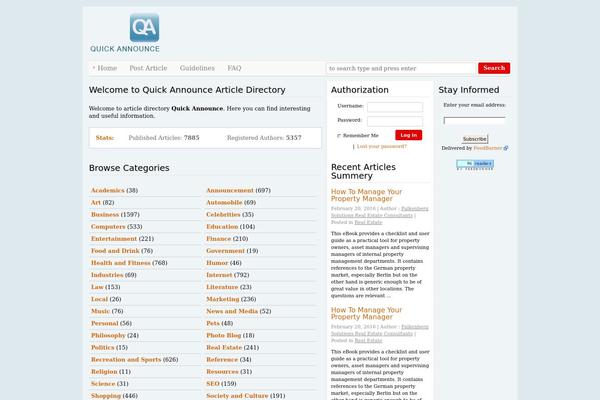
Task: Browse the News and Media category
Action: (x=232, y=311)
